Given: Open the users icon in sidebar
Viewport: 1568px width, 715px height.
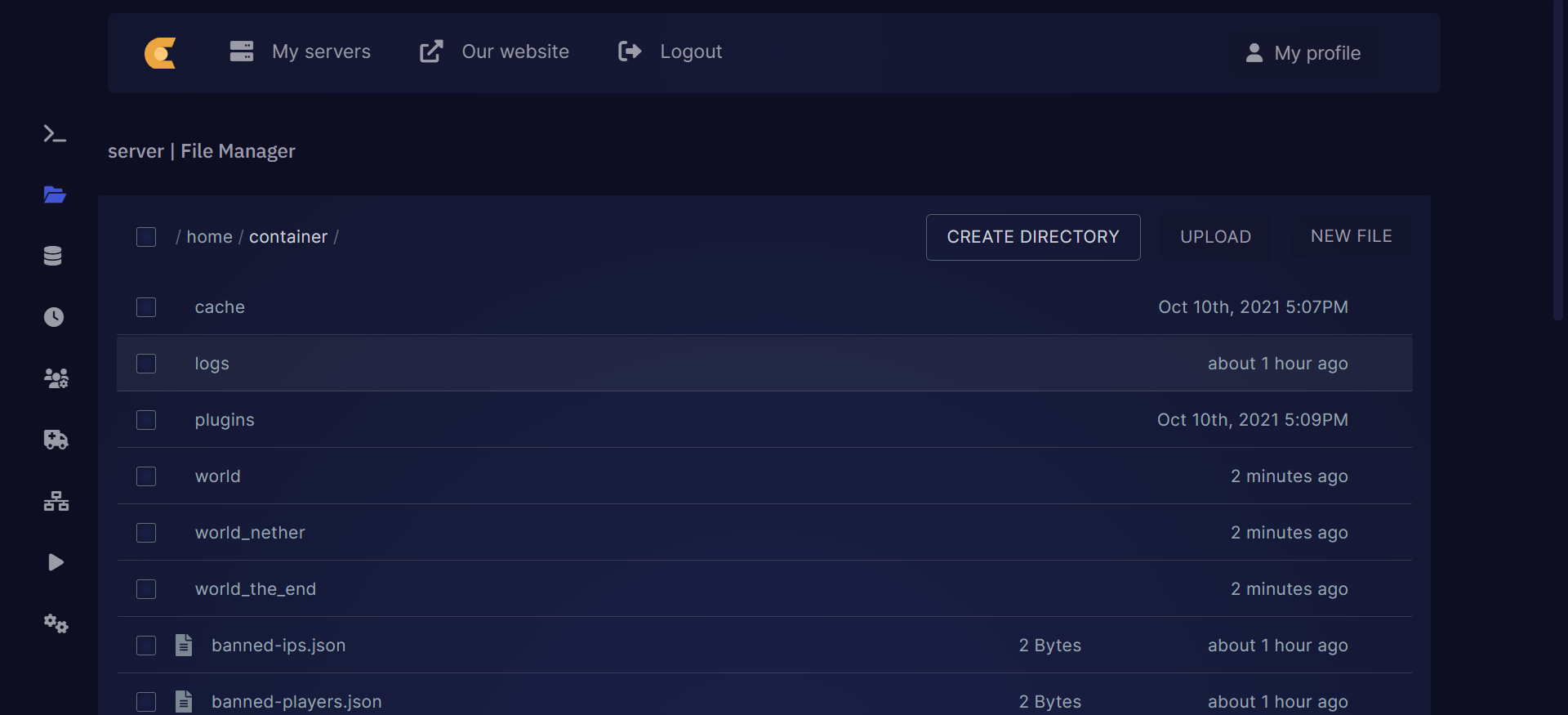Looking at the screenshot, I should tap(56, 378).
